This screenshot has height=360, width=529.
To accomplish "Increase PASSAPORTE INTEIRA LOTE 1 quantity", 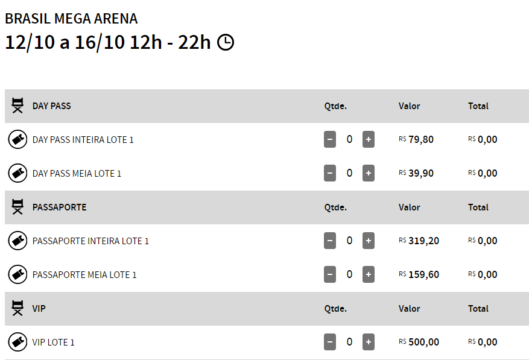I will (368, 241).
